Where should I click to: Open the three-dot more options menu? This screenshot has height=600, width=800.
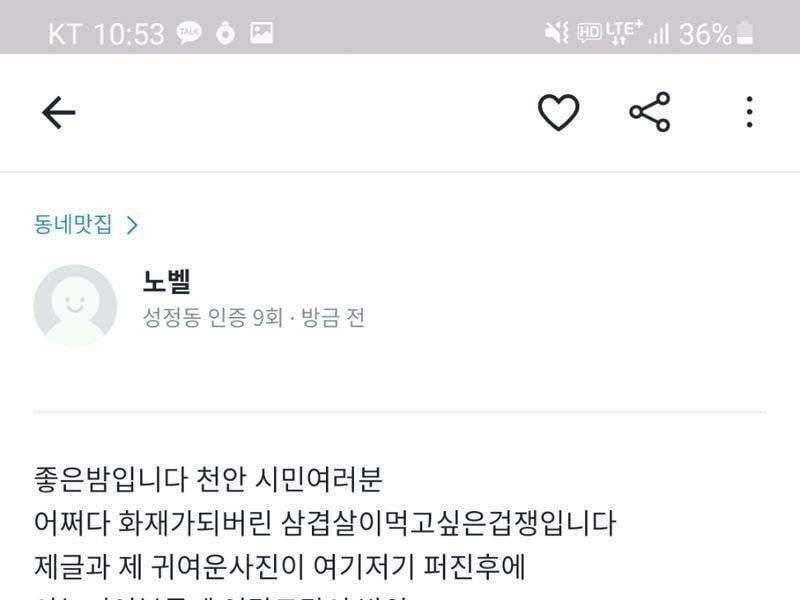point(749,112)
